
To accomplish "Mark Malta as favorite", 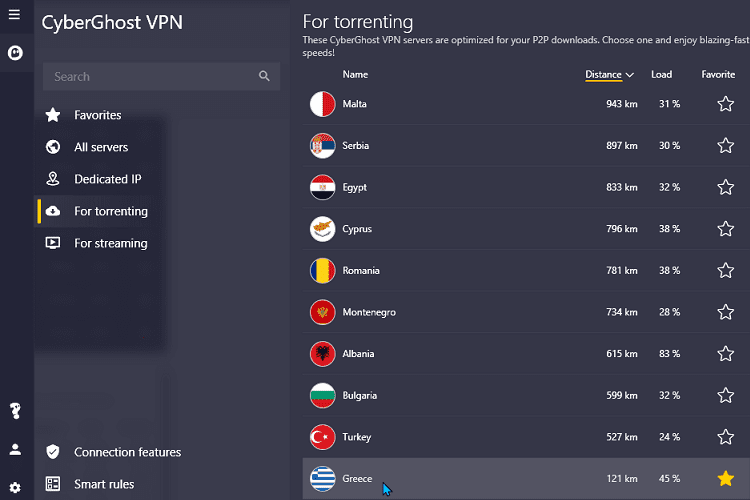I will [726, 104].
